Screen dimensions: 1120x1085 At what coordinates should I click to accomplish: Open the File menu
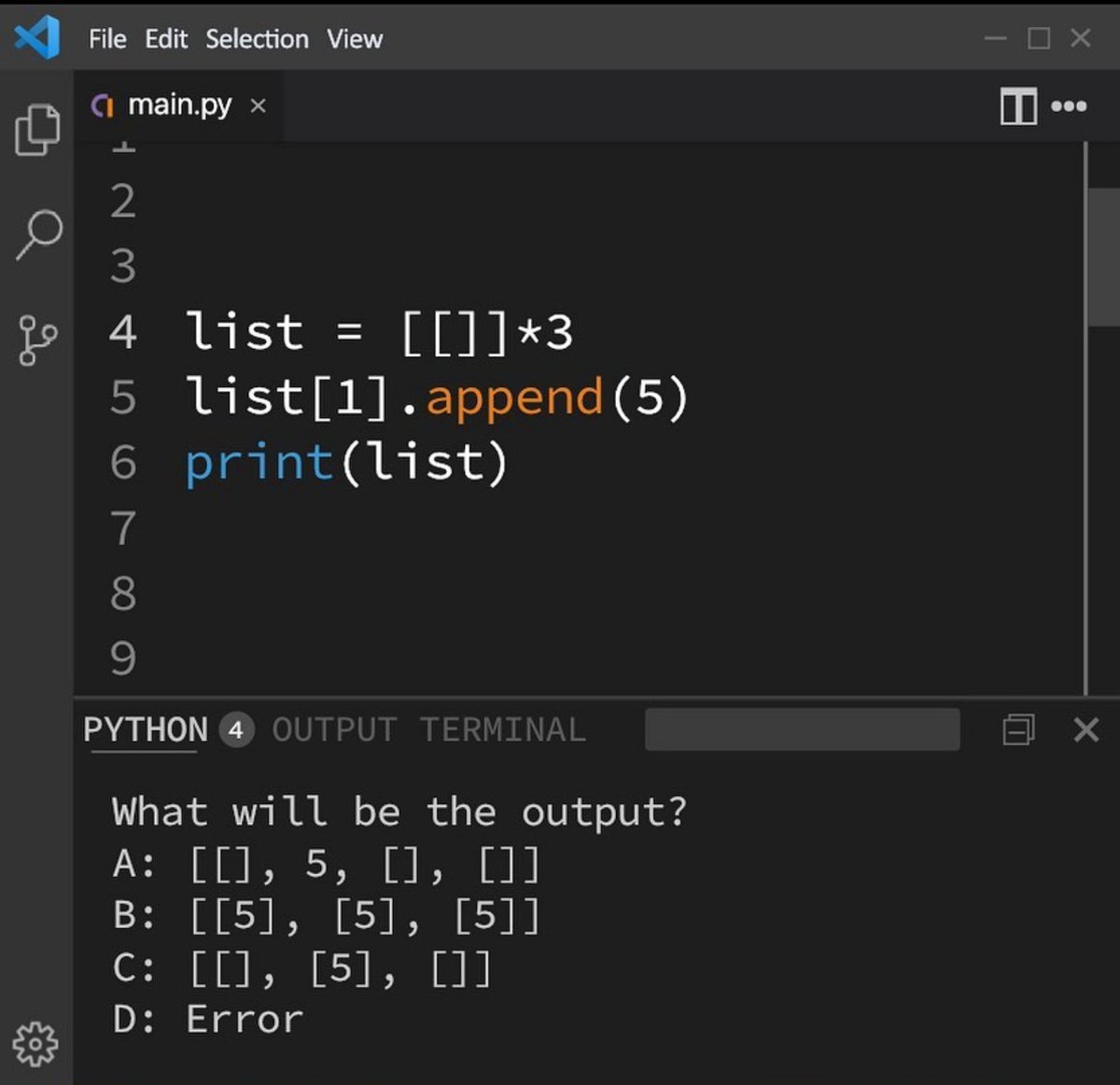click(x=107, y=39)
